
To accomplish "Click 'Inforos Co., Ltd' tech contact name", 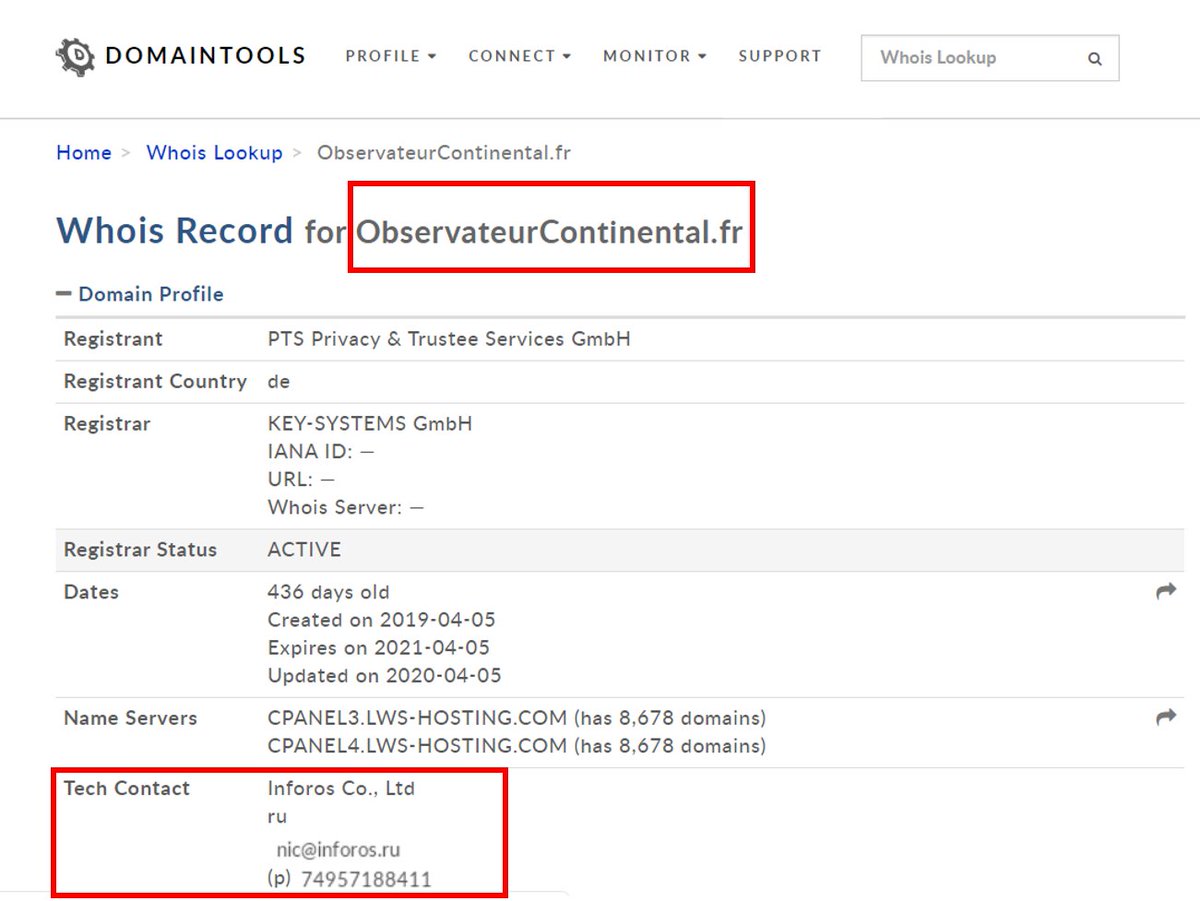I will point(341,788).
